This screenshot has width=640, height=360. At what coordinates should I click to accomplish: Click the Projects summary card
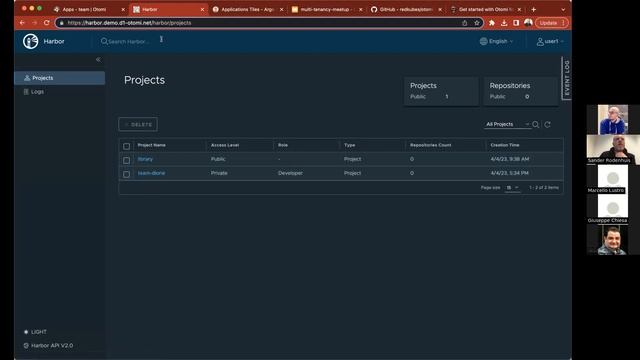(441, 91)
